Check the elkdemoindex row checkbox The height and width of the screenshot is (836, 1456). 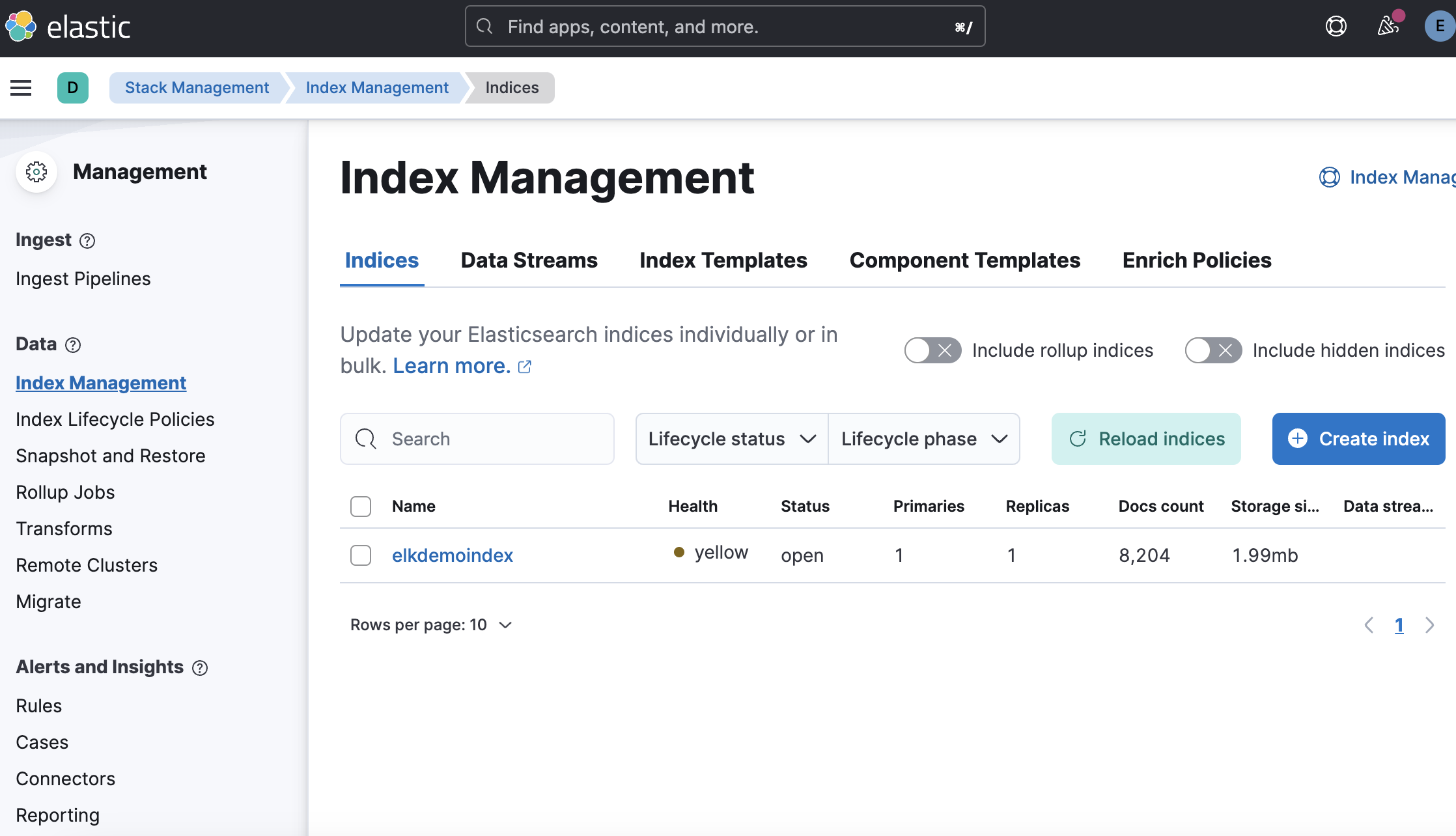[361, 555]
